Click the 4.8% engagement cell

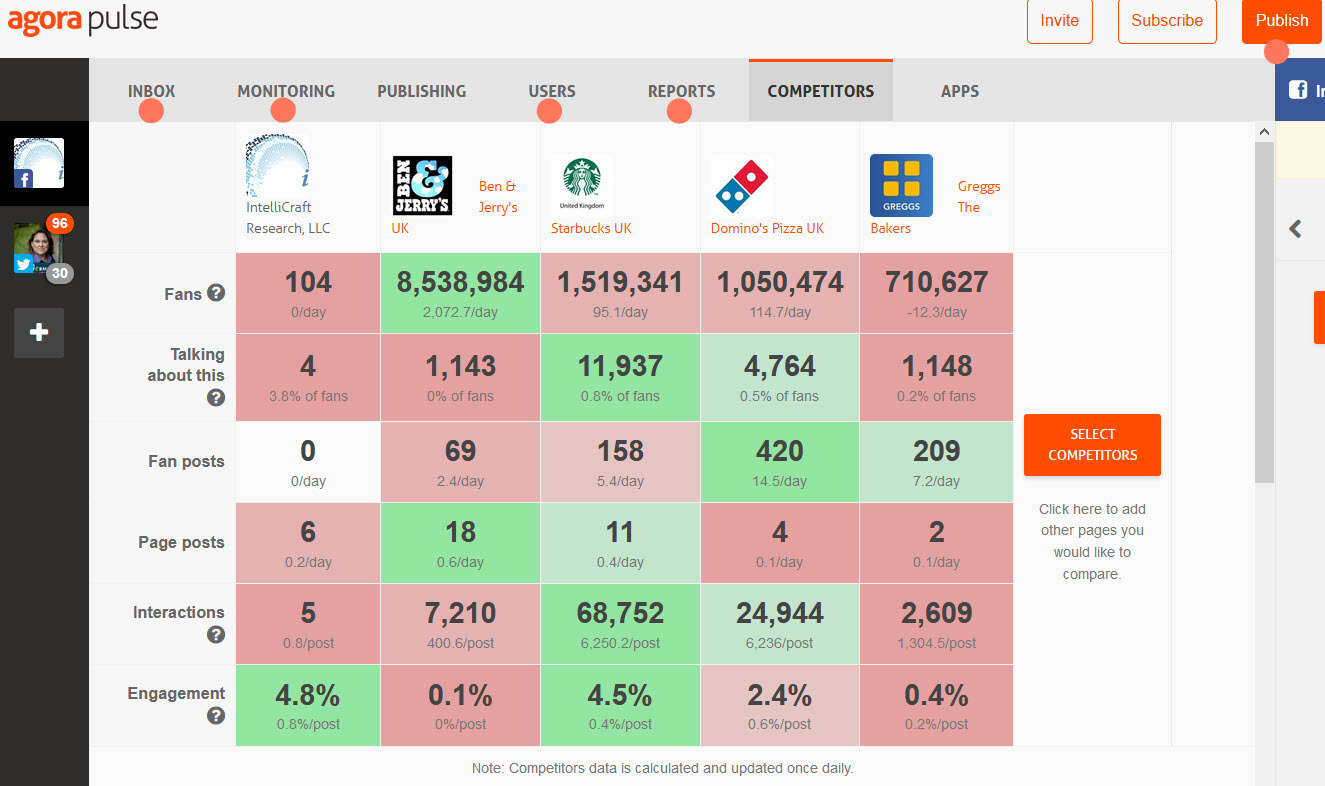point(308,705)
